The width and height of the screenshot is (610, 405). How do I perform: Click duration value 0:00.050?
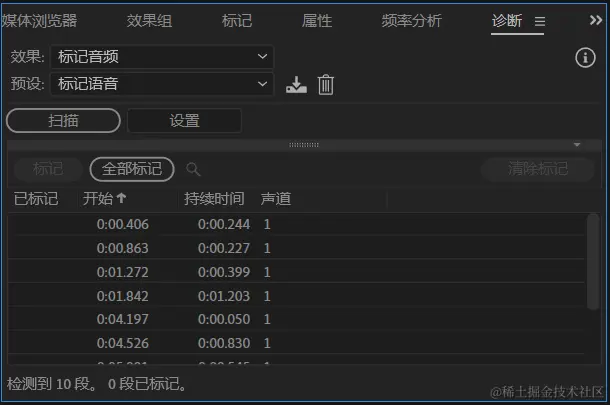point(224,319)
